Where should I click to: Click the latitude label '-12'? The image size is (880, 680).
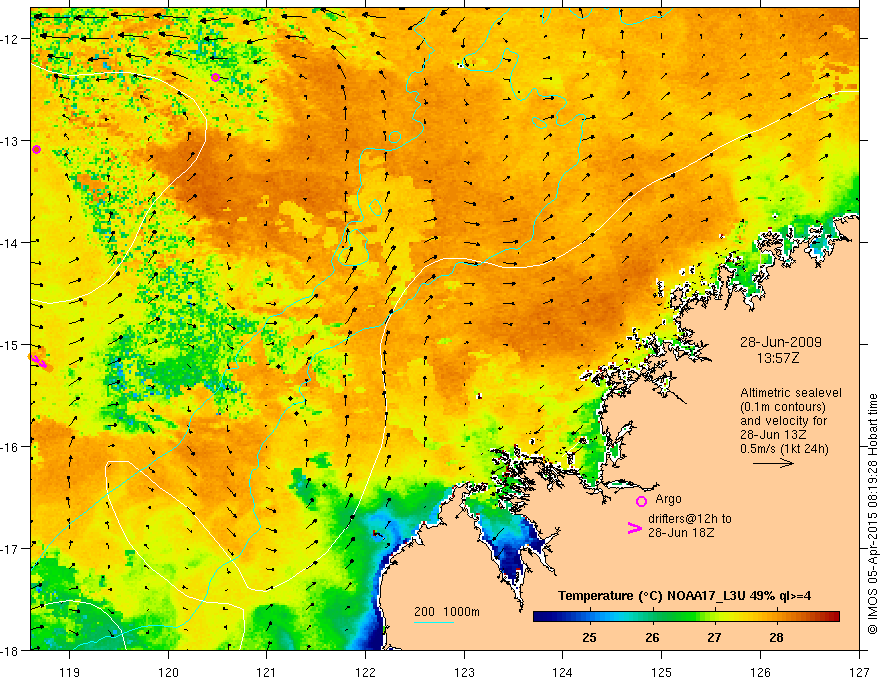point(11,39)
